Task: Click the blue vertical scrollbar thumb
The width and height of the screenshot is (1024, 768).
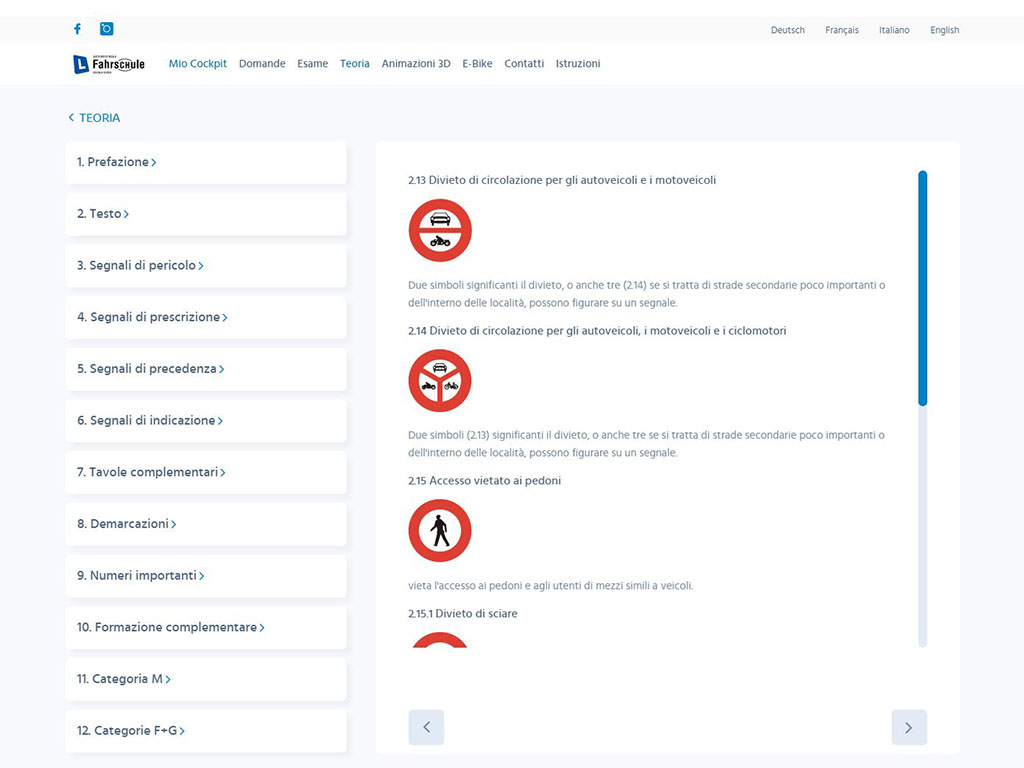Action: (x=922, y=288)
